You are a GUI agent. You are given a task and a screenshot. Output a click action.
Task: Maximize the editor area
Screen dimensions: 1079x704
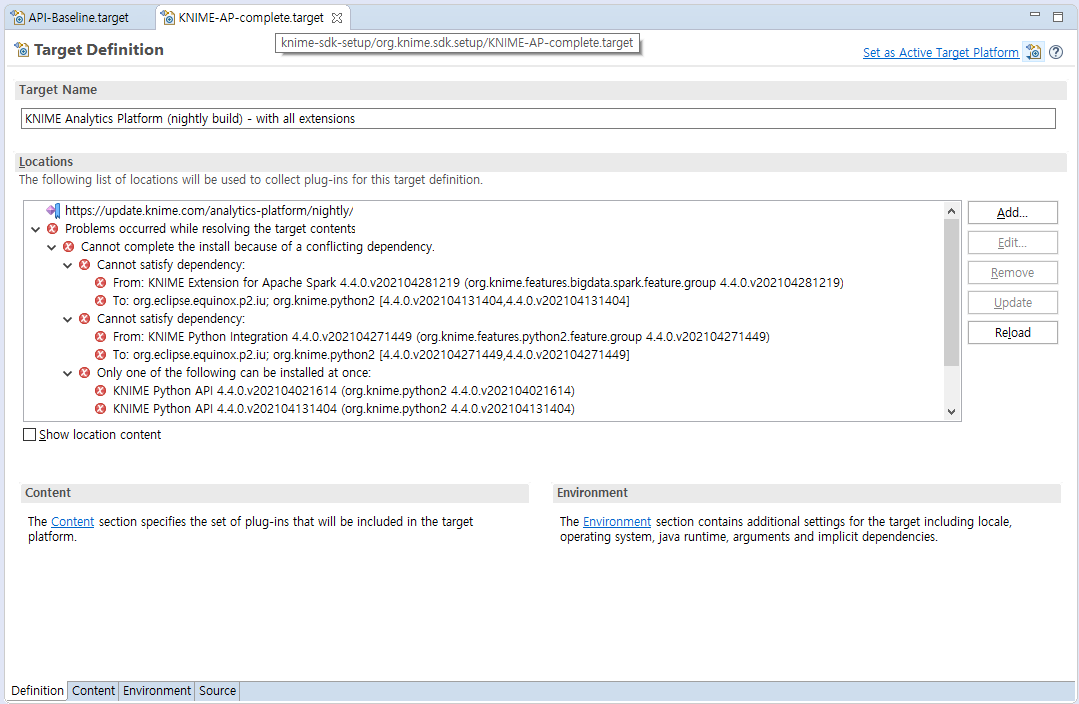pyautogui.click(x=1058, y=17)
